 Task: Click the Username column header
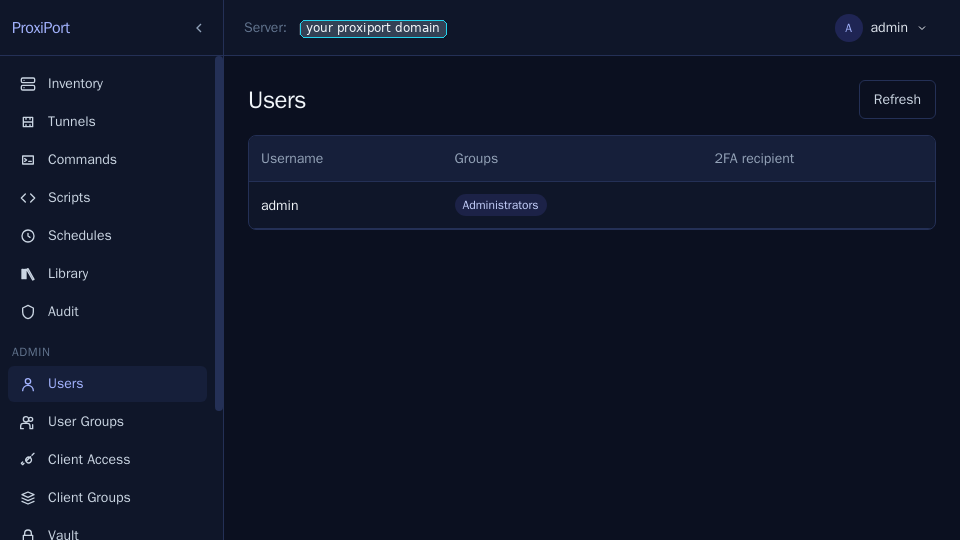pyautogui.click(x=292, y=159)
